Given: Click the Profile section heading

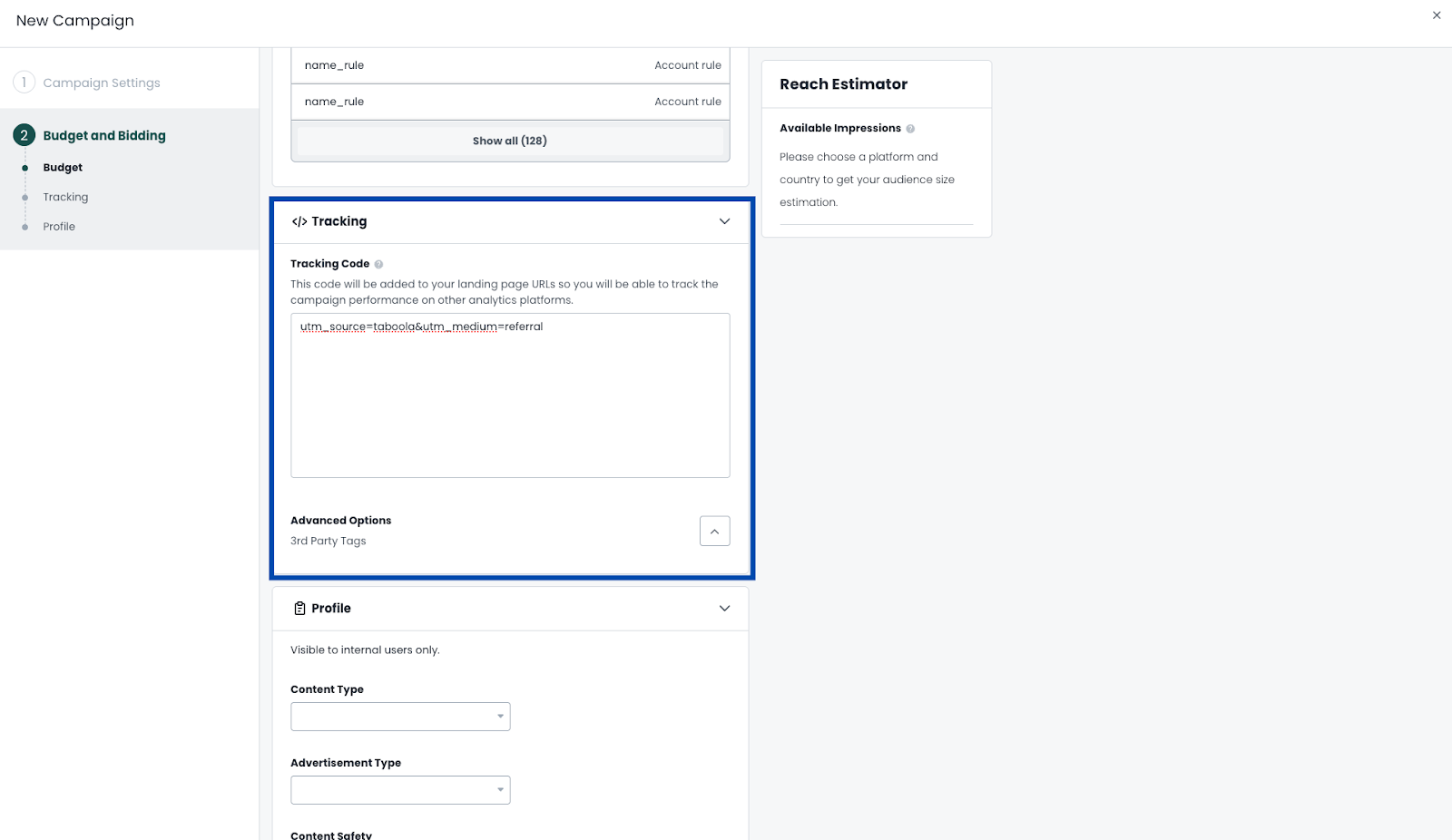Looking at the screenshot, I should [x=331, y=609].
